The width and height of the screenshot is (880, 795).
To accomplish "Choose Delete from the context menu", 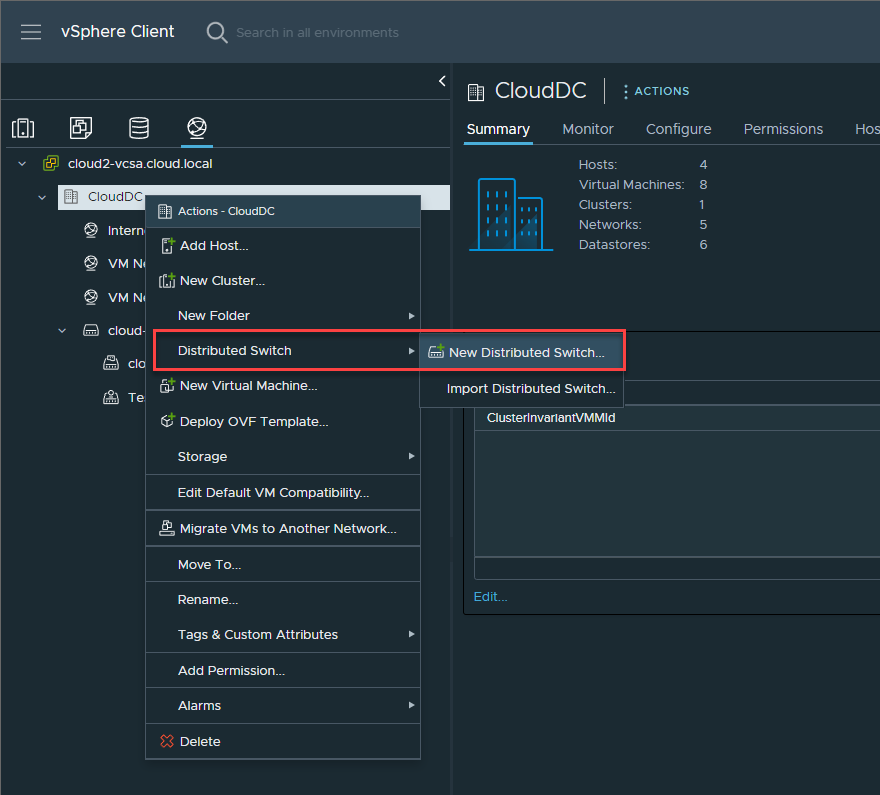I will (283, 741).
